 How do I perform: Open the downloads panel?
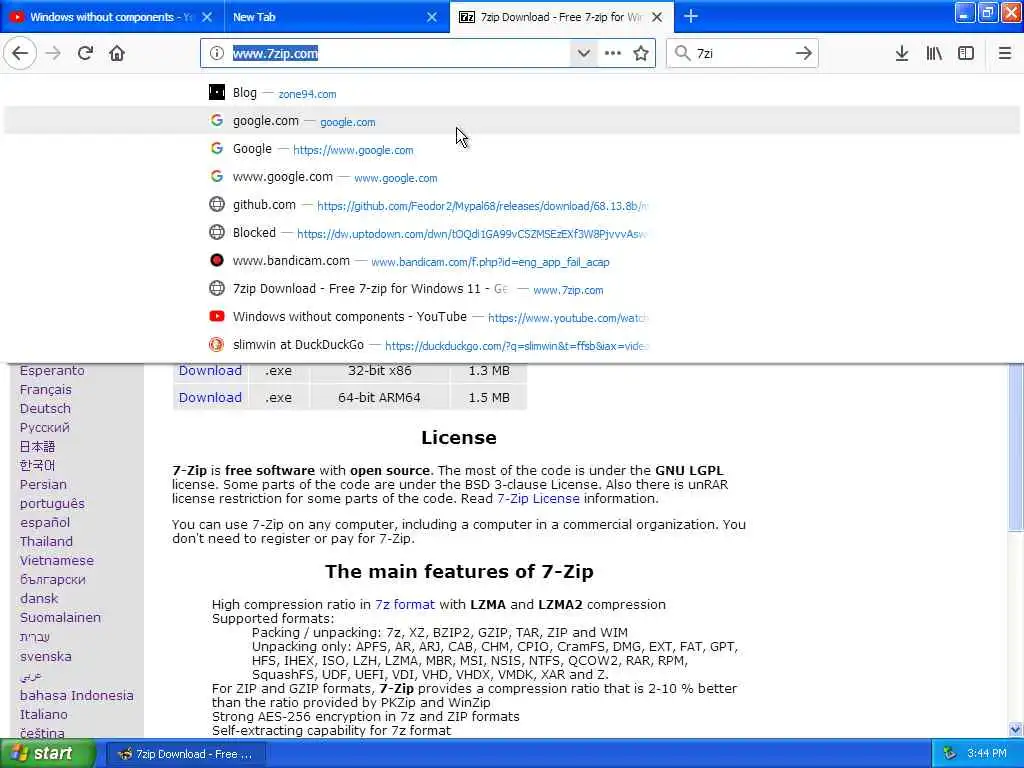coord(902,54)
